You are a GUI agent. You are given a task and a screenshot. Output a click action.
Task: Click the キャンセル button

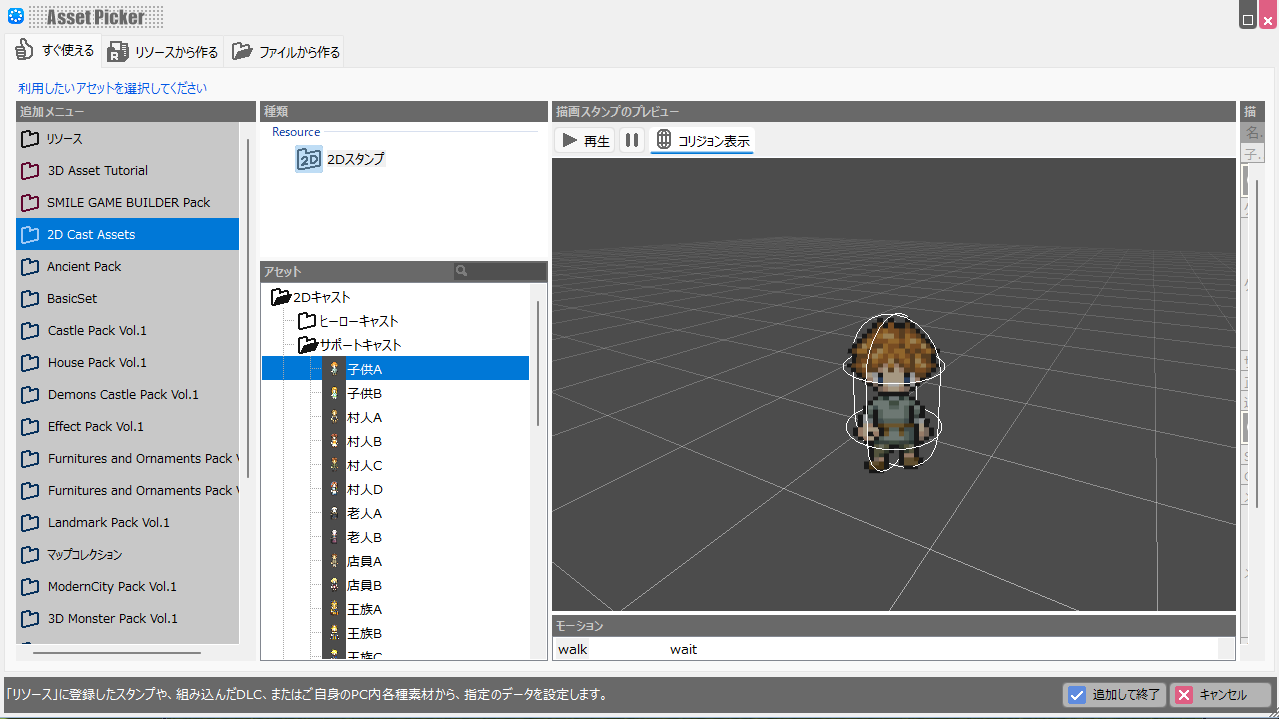(1220, 695)
